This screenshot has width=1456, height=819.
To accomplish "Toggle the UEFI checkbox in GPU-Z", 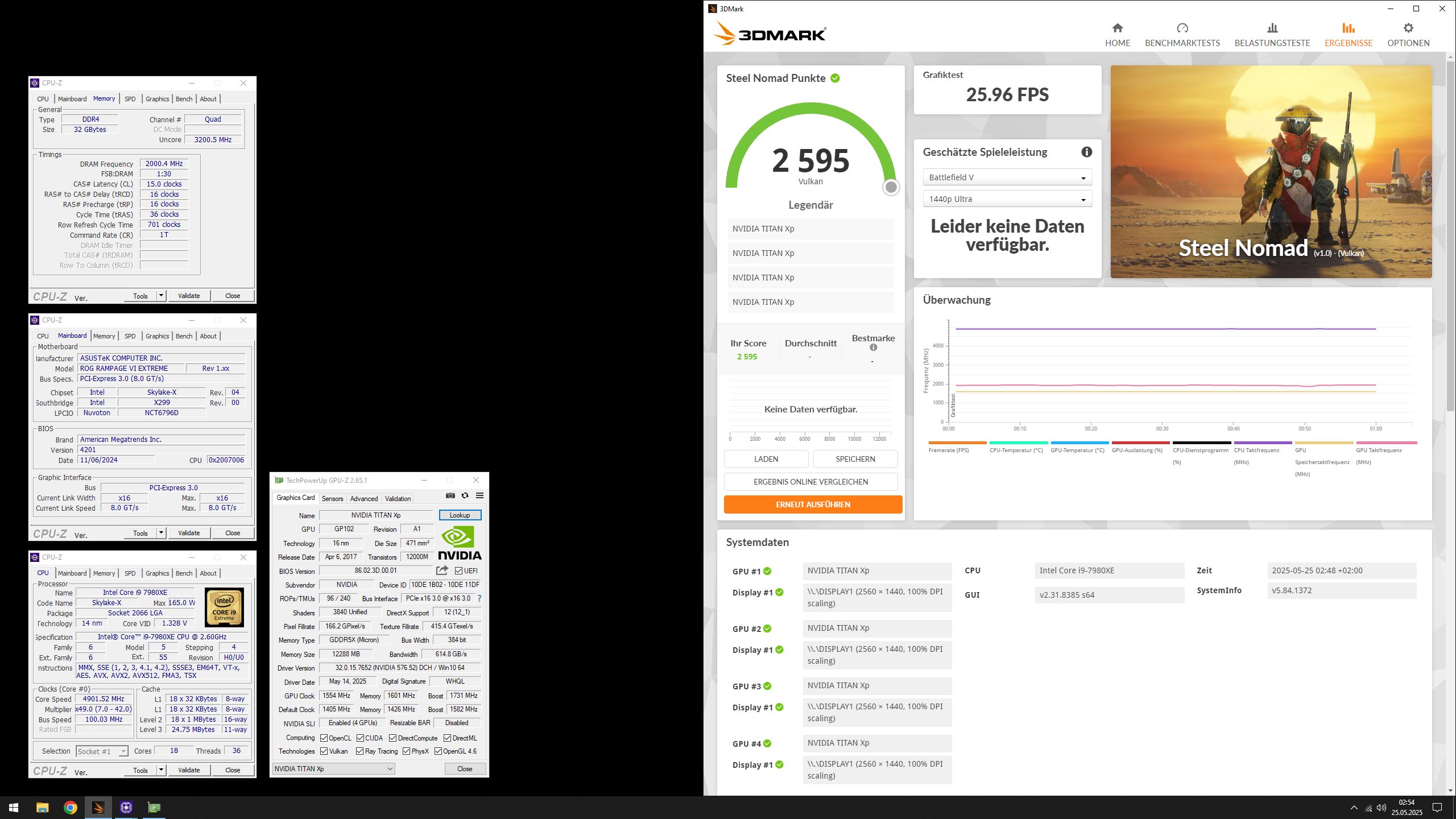I will tap(458, 571).
